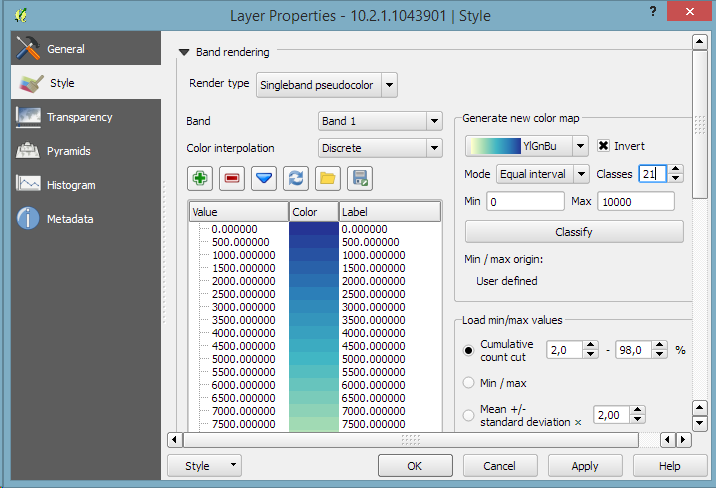Switch to the Transparency tab

point(79,117)
